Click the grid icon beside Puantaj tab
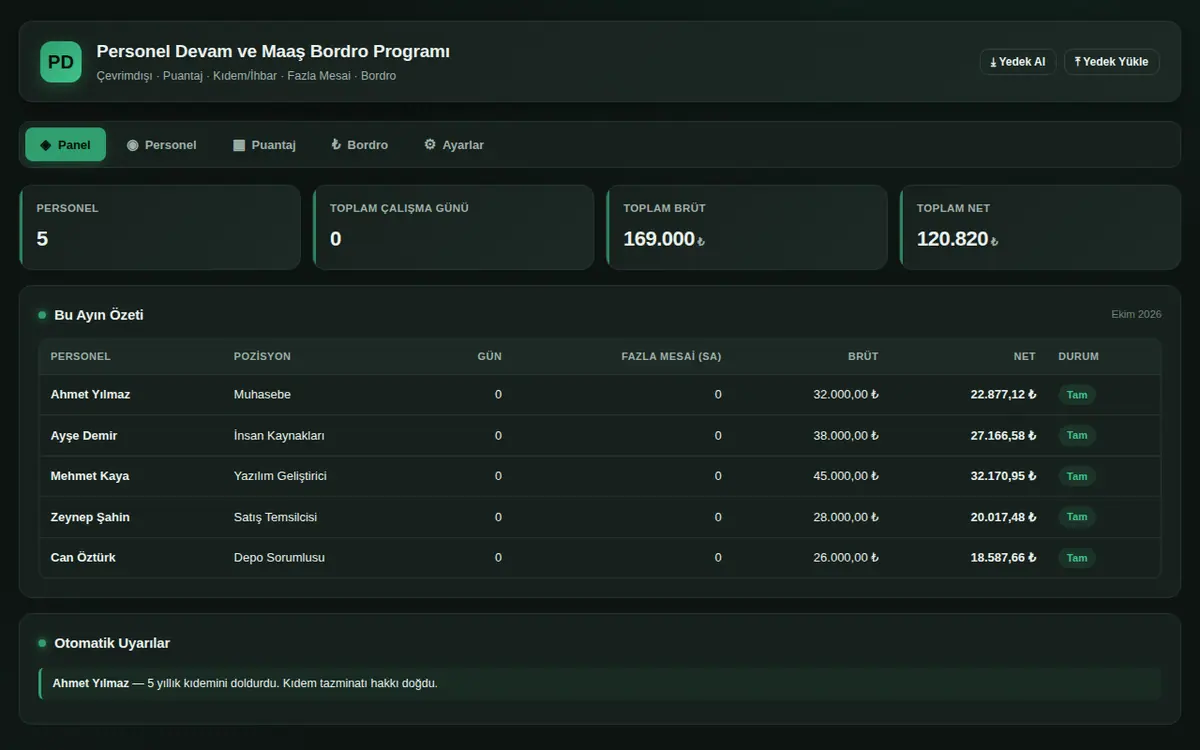This screenshot has width=1200, height=750. (239, 145)
